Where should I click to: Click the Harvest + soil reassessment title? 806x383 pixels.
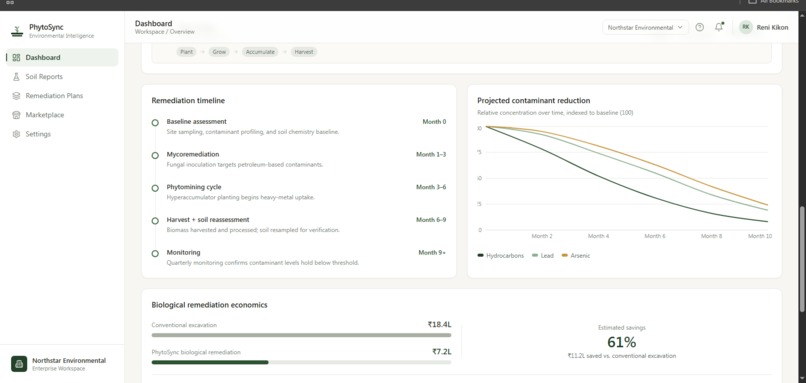(208, 220)
